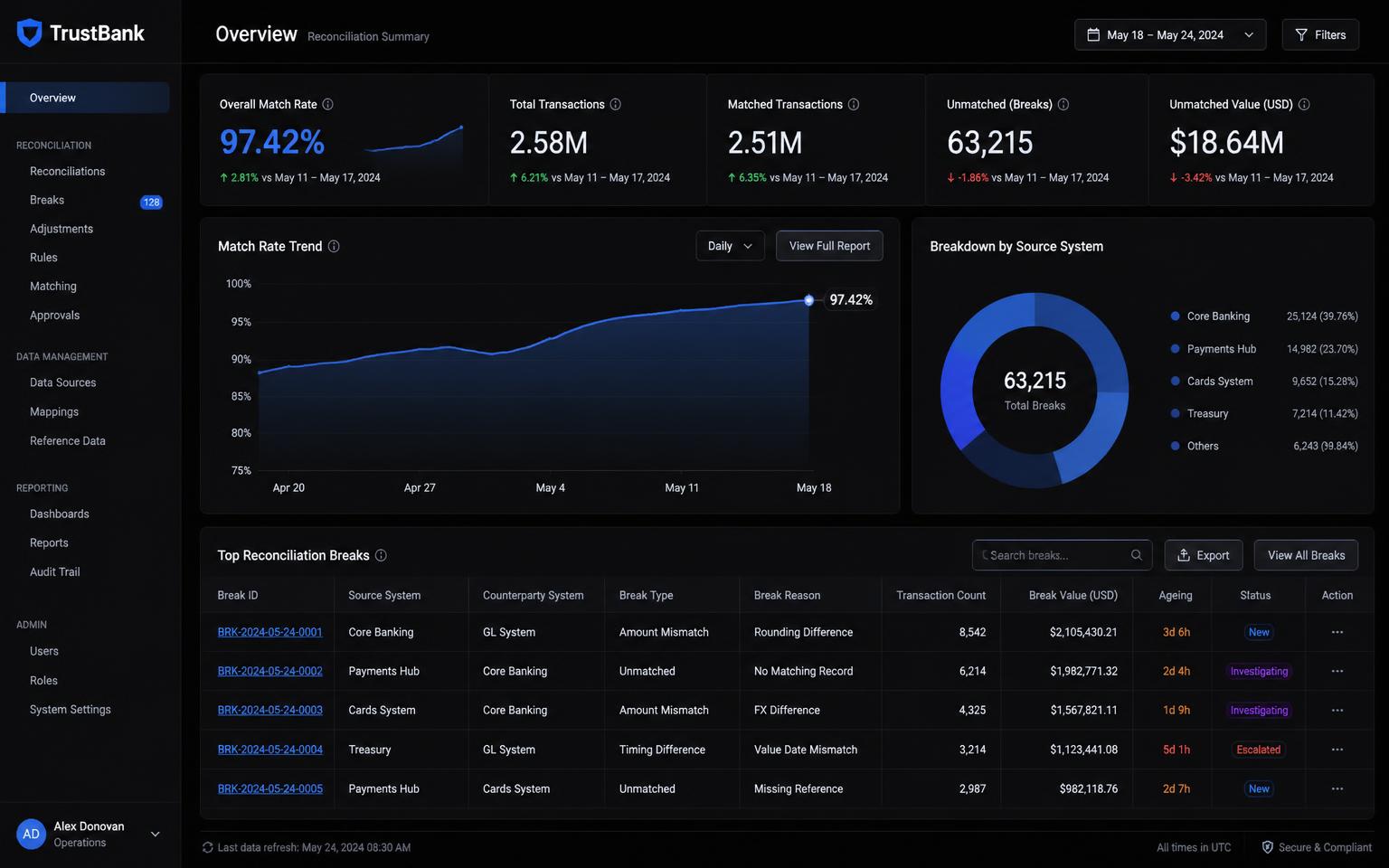
Task: Click info icon next to Unmatched (Breaks)
Action: [1063, 104]
